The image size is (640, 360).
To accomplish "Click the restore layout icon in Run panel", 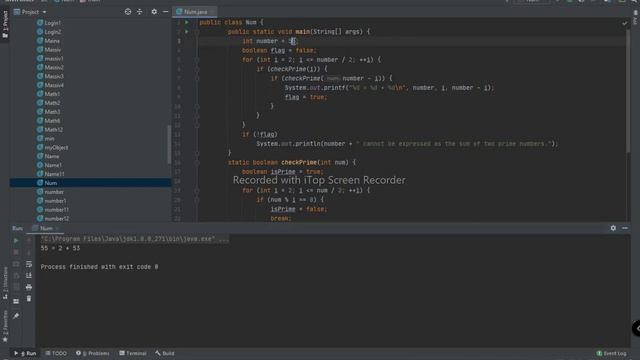I will 16,301.
